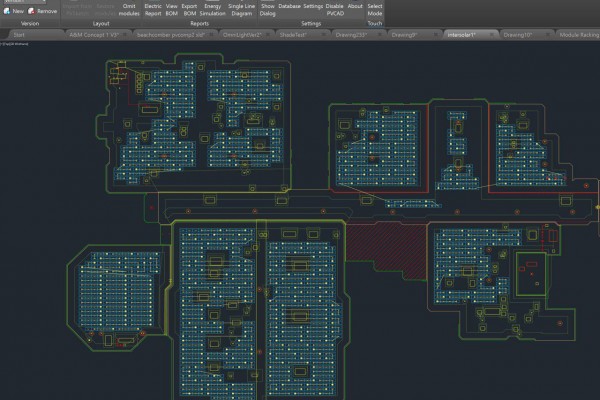The width and height of the screenshot is (600, 400).
Task: Open the Database tool
Action: tap(289, 6)
